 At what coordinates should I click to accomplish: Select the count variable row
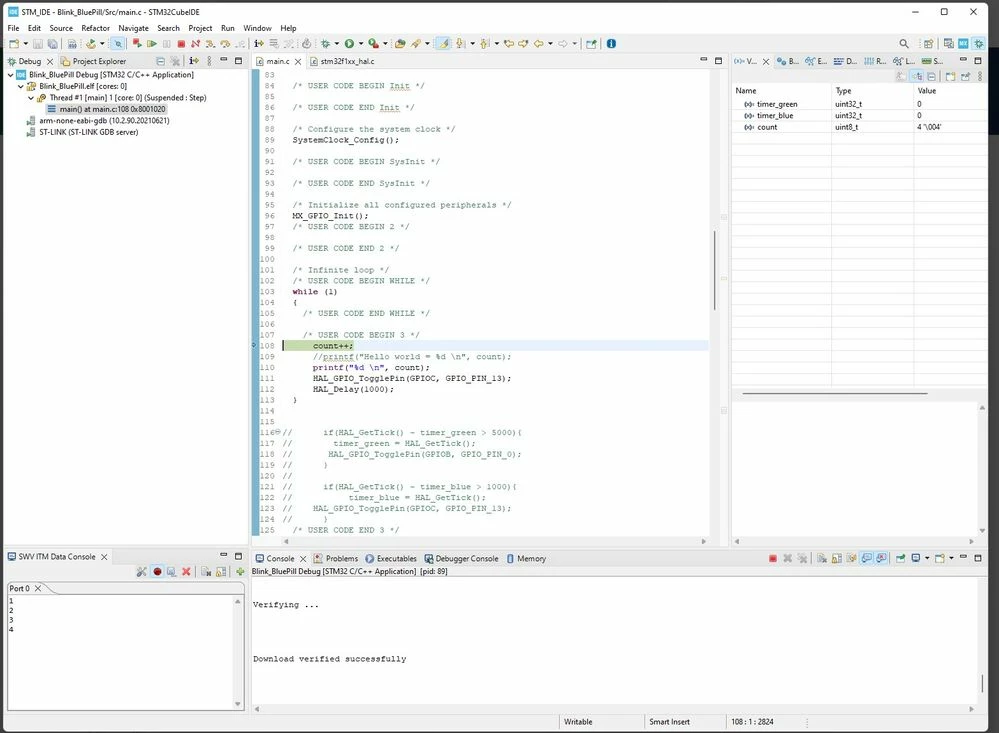(x=858, y=127)
